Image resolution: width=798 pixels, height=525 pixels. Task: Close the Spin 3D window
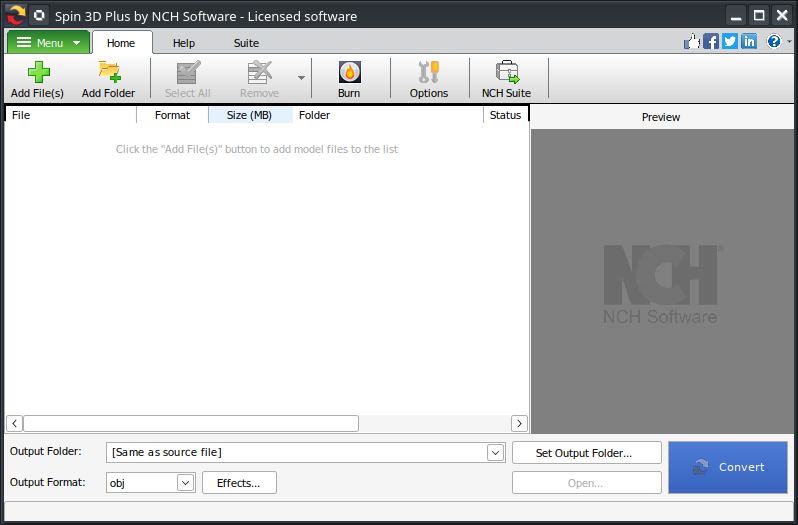coord(782,15)
